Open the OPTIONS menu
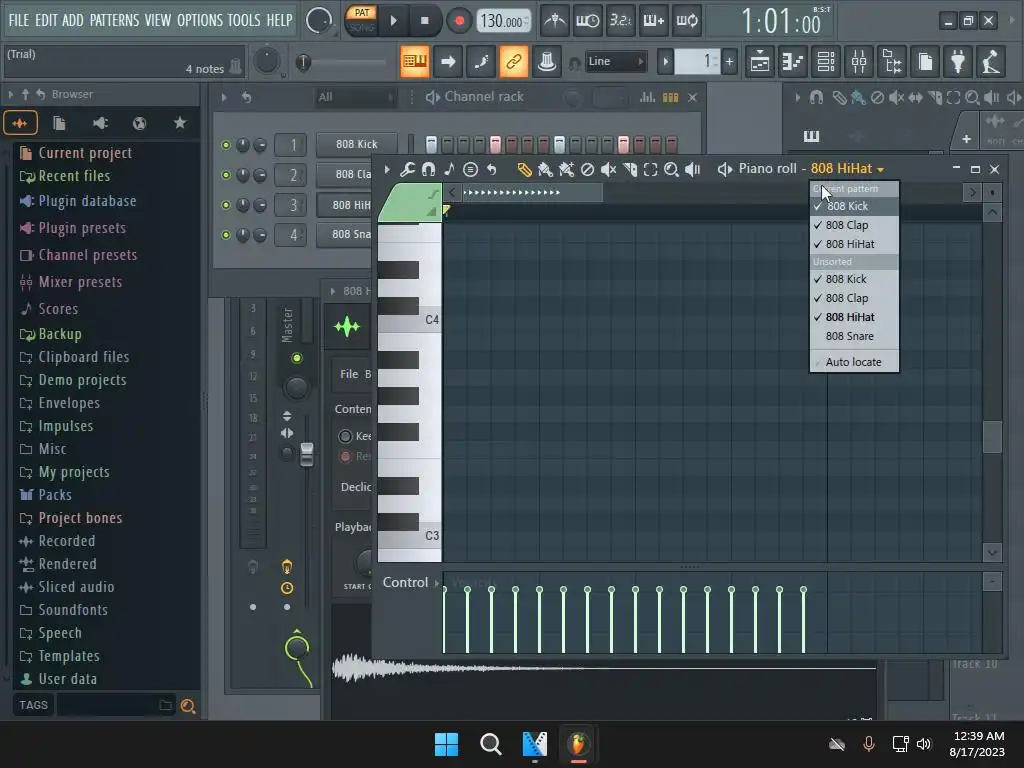The width and height of the screenshot is (1024, 768). click(x=200, y=20)
